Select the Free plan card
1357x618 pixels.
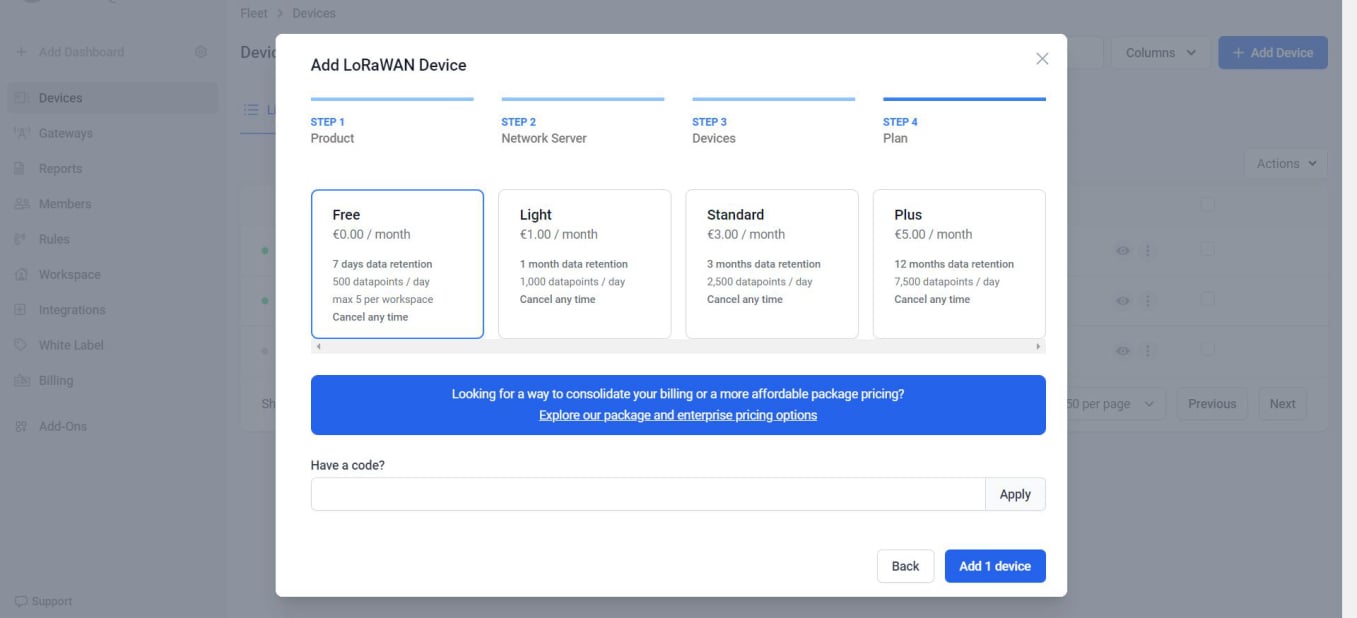(397, 264)
